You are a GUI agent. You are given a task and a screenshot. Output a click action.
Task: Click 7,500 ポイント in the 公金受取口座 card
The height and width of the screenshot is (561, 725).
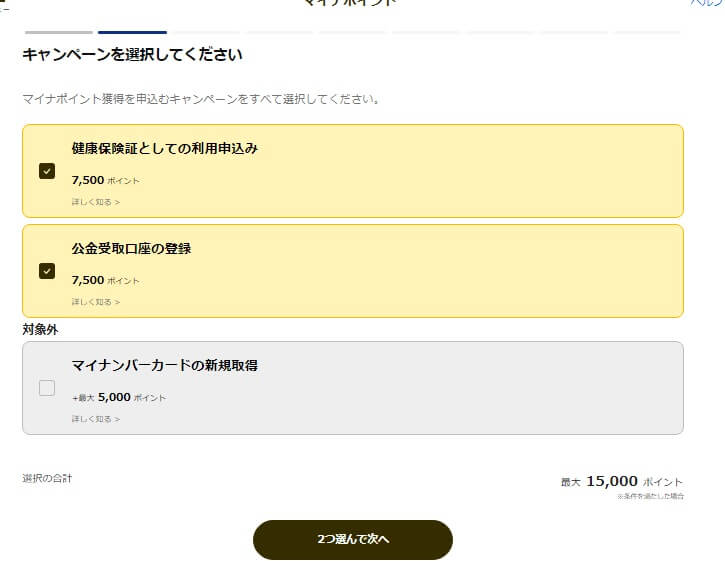click(105, 281)
